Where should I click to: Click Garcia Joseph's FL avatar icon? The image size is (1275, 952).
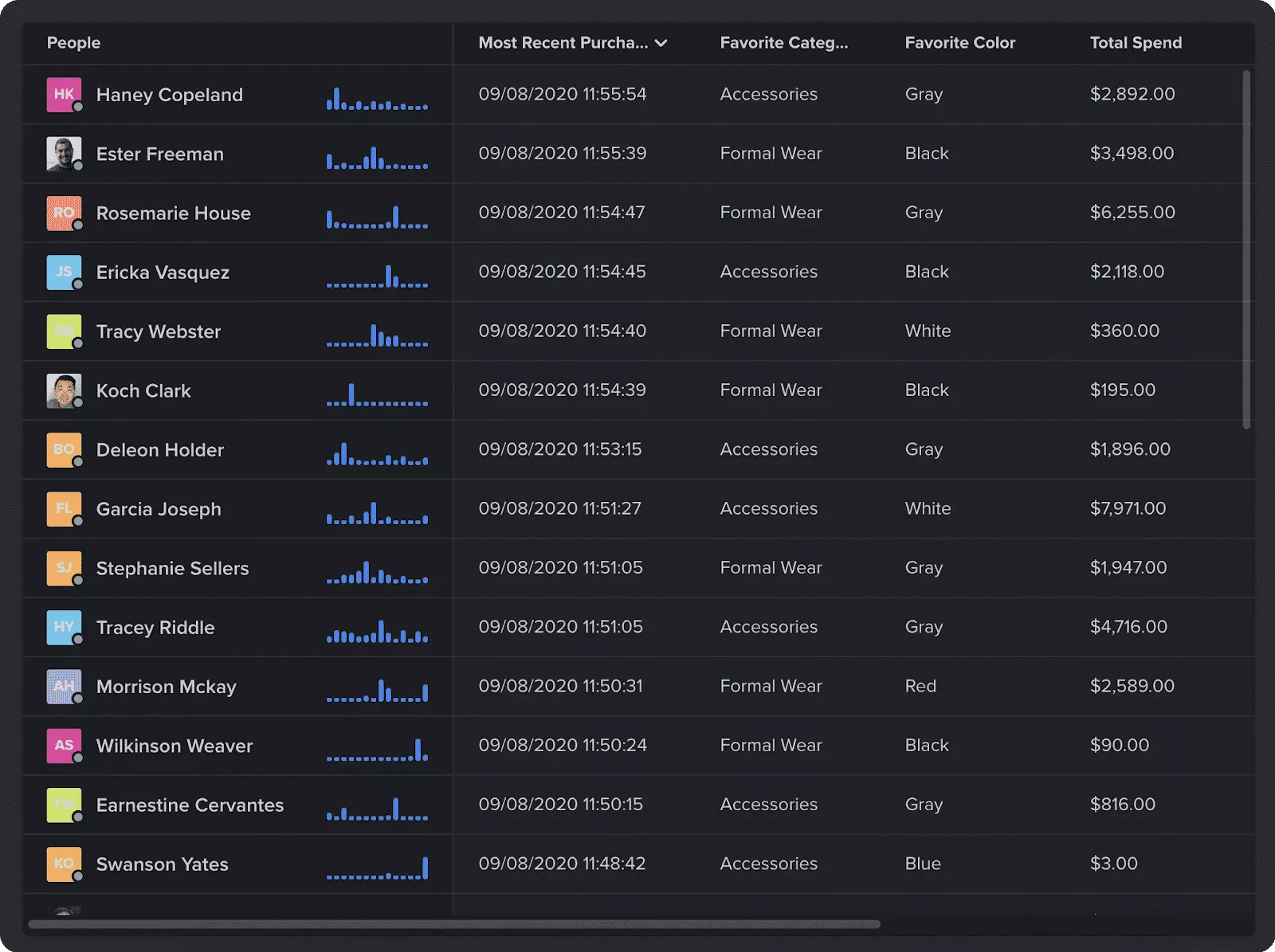(x=64, y=509)
